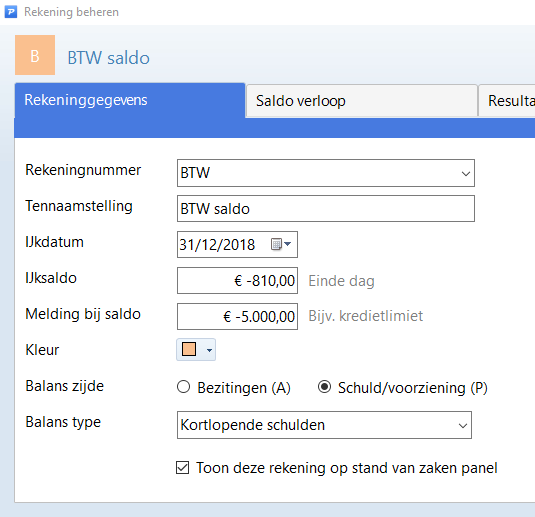This screenshot has height=517, width=535.
Task: Click the Bijv. kredietlimiet hint text
Action: click(x=365, y=316)
